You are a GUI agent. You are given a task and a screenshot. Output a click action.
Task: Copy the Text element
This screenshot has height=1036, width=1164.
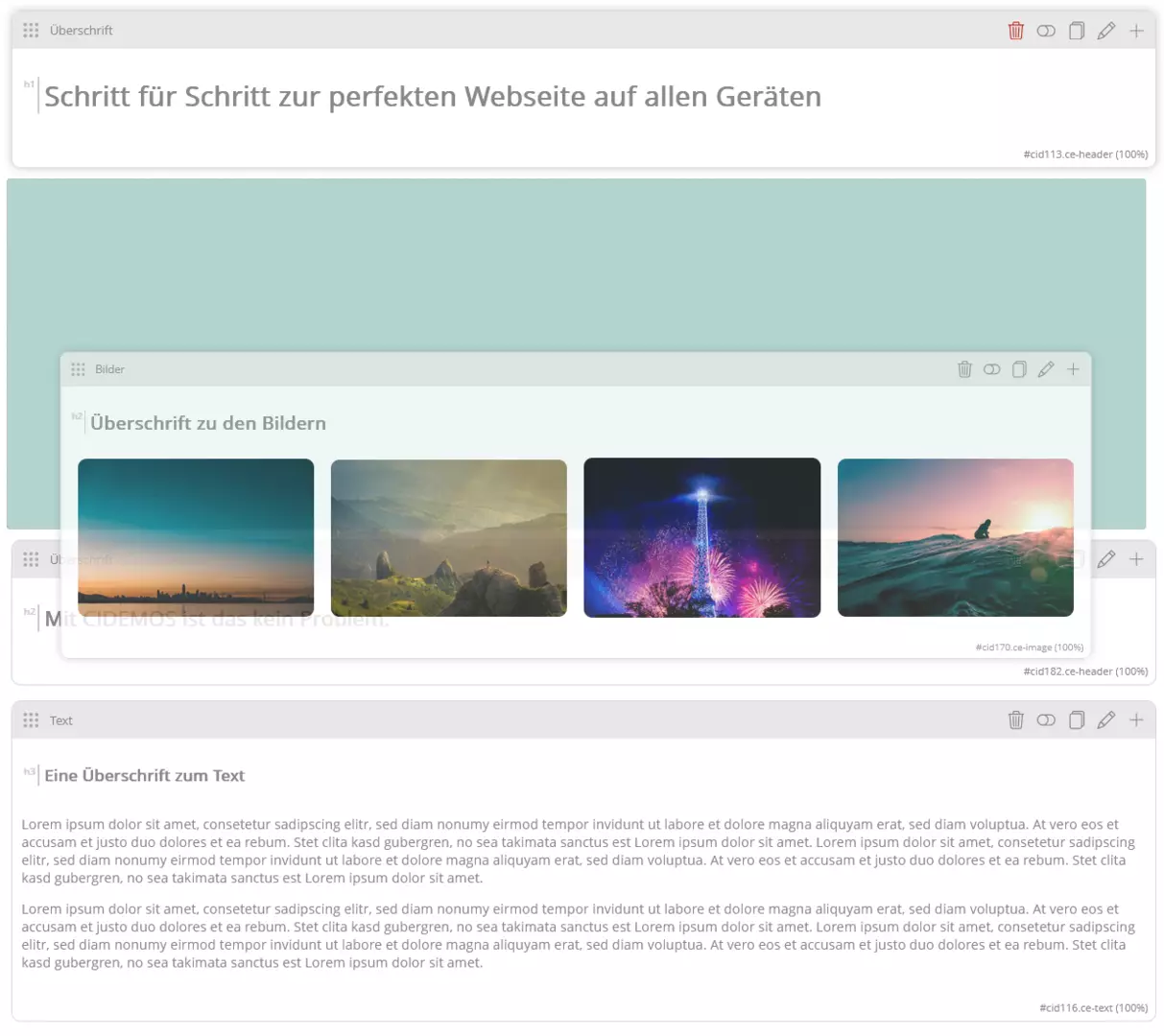[x=1077, y=720]
